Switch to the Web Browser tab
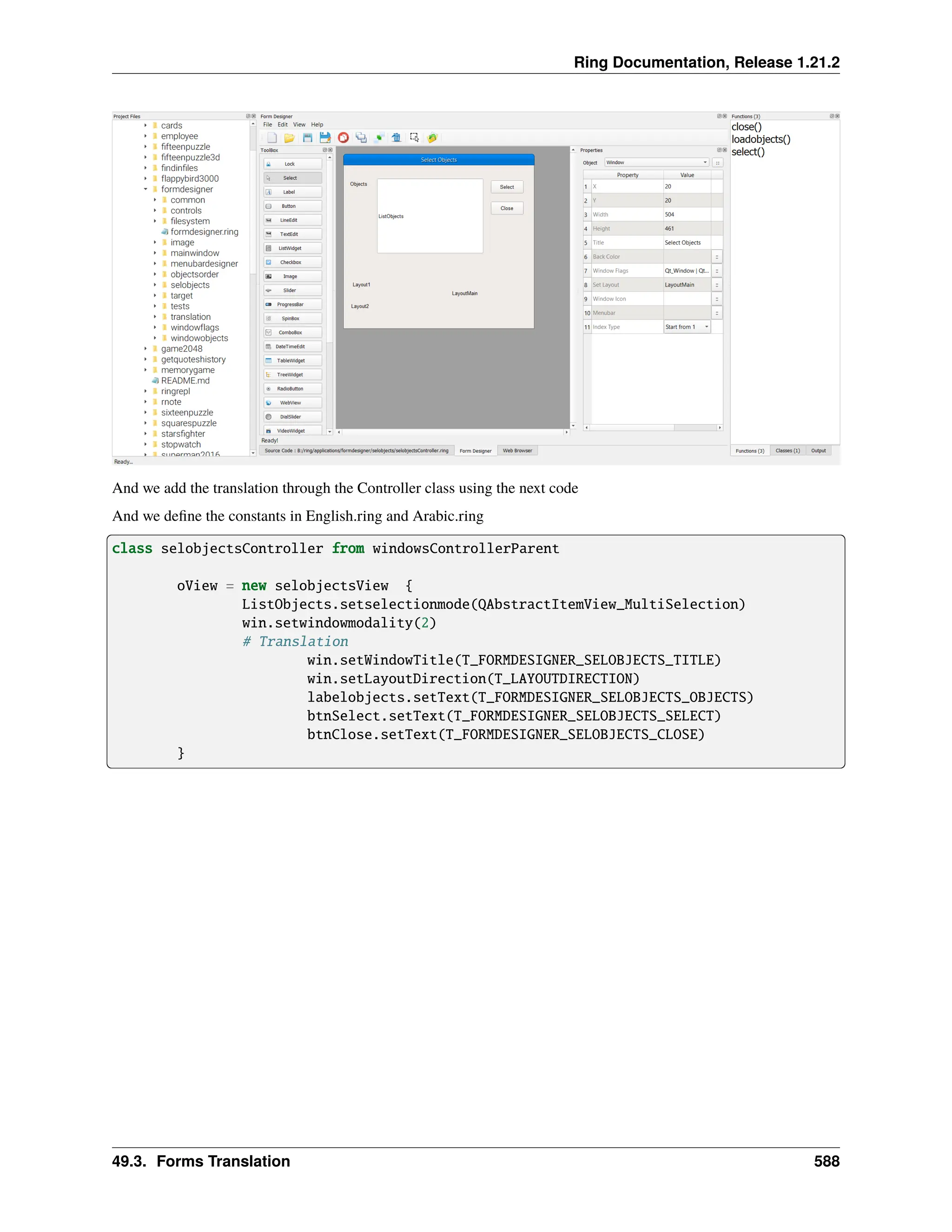The image size is (952, 1232). 517,450
